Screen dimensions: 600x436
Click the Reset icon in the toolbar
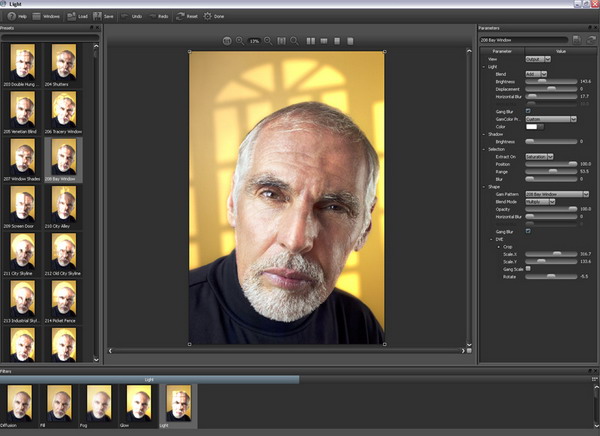pyautogui.click(x=180, y=17)
